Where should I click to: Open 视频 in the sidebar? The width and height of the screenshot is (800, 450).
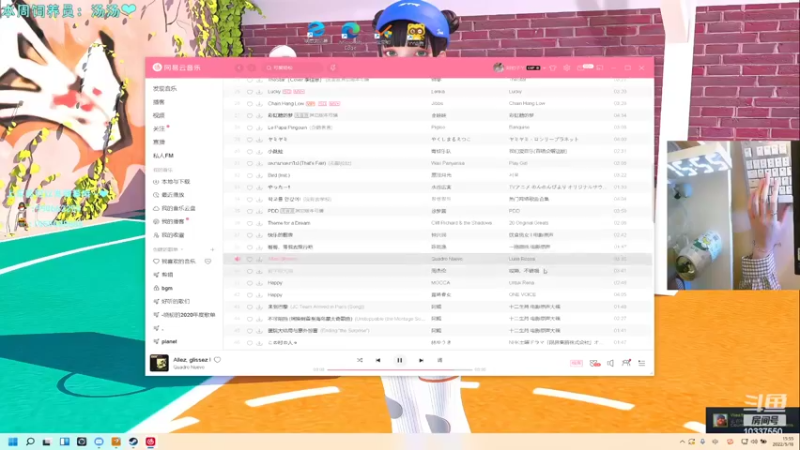tap(159, 115)
